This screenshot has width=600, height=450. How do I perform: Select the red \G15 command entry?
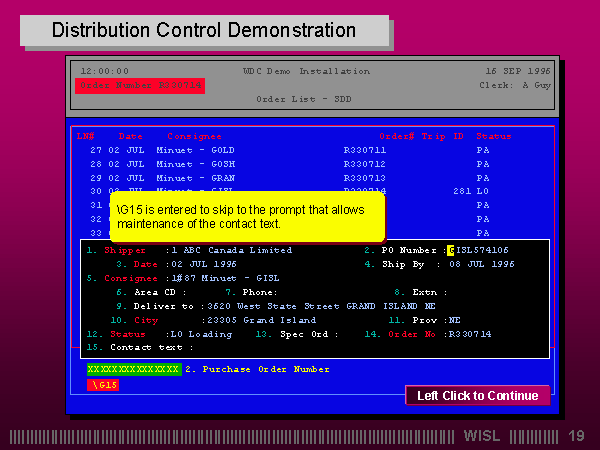click(x=103, y=385)
